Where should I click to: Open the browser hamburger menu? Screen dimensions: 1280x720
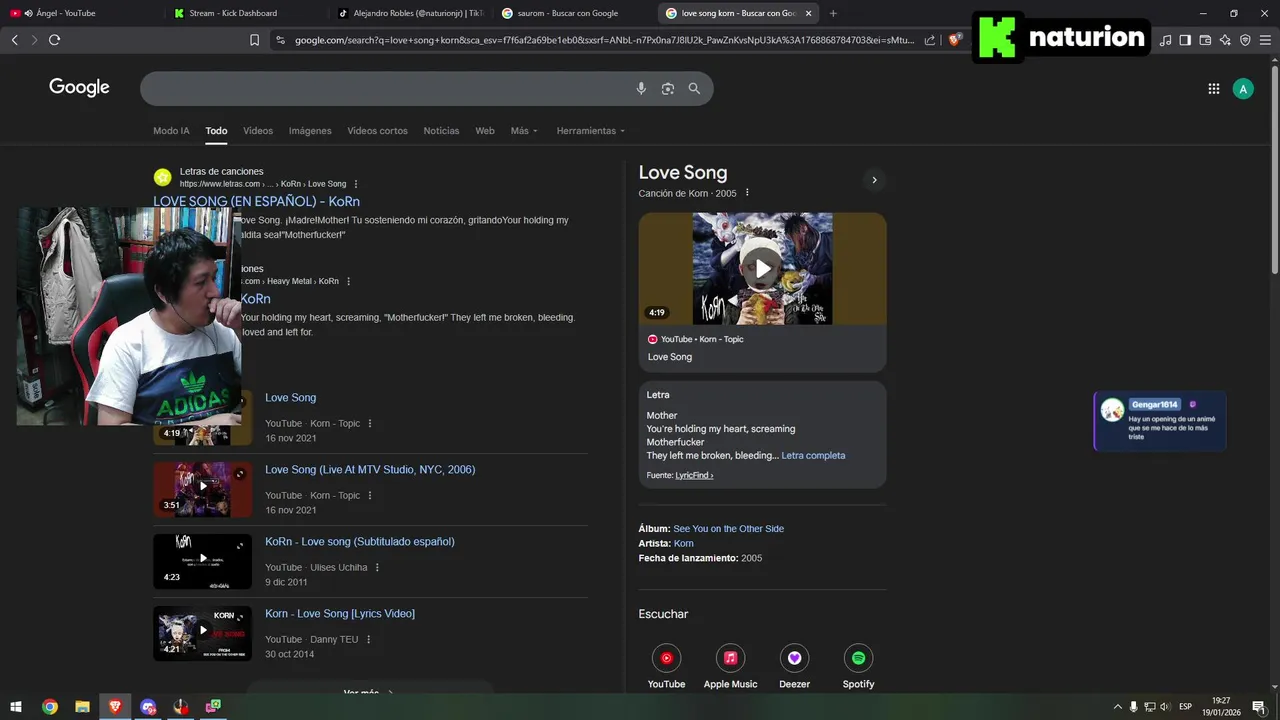tap(1265, 40)
